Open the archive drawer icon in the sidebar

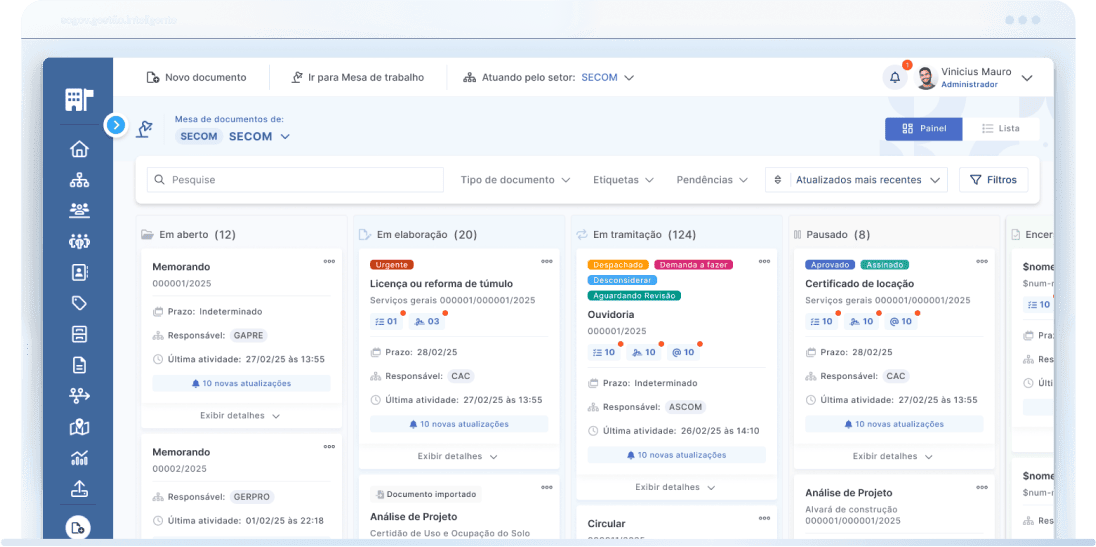79,333
